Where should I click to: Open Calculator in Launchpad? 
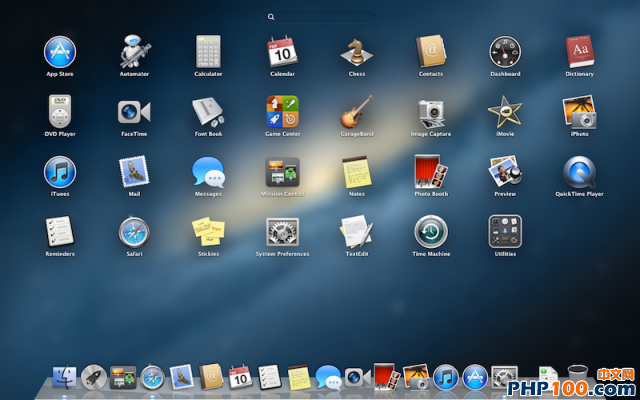pos(208,51)
